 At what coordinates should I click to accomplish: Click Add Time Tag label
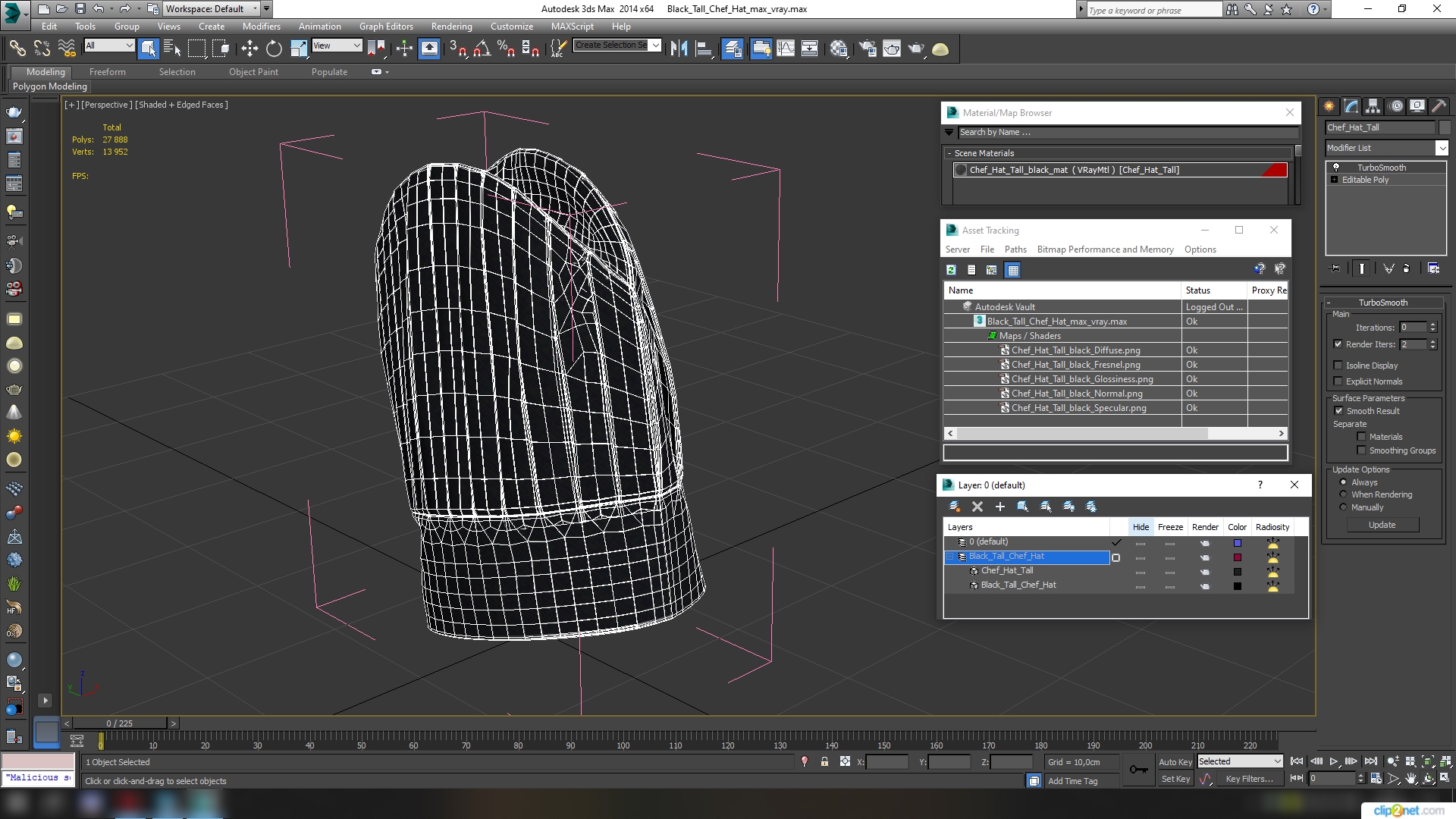1072,781
